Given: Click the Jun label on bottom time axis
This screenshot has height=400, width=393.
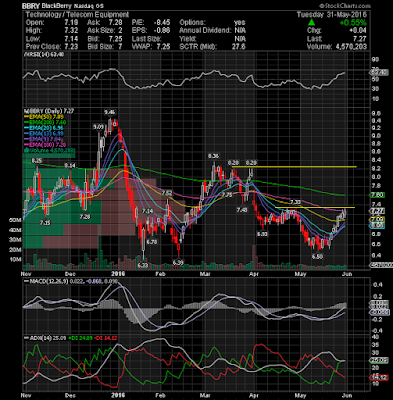Looking at the screenshot, I should coord(347,395).
